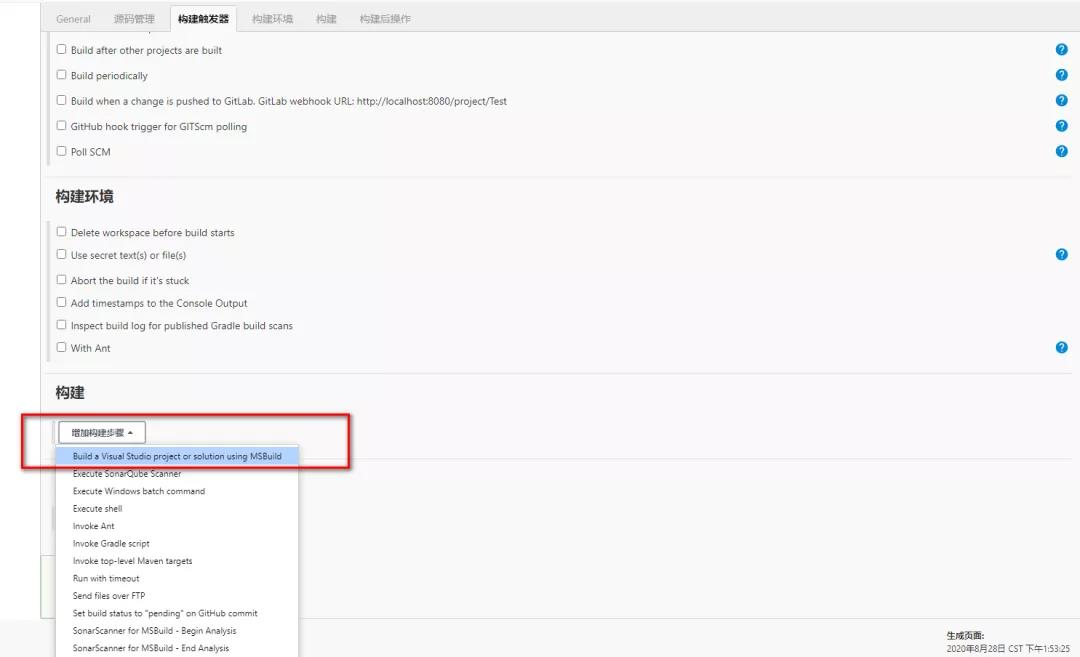This screenshot has height=657, width=1080.
Task: Choose Execute Windows batch command
Action: tap(139, 491)
